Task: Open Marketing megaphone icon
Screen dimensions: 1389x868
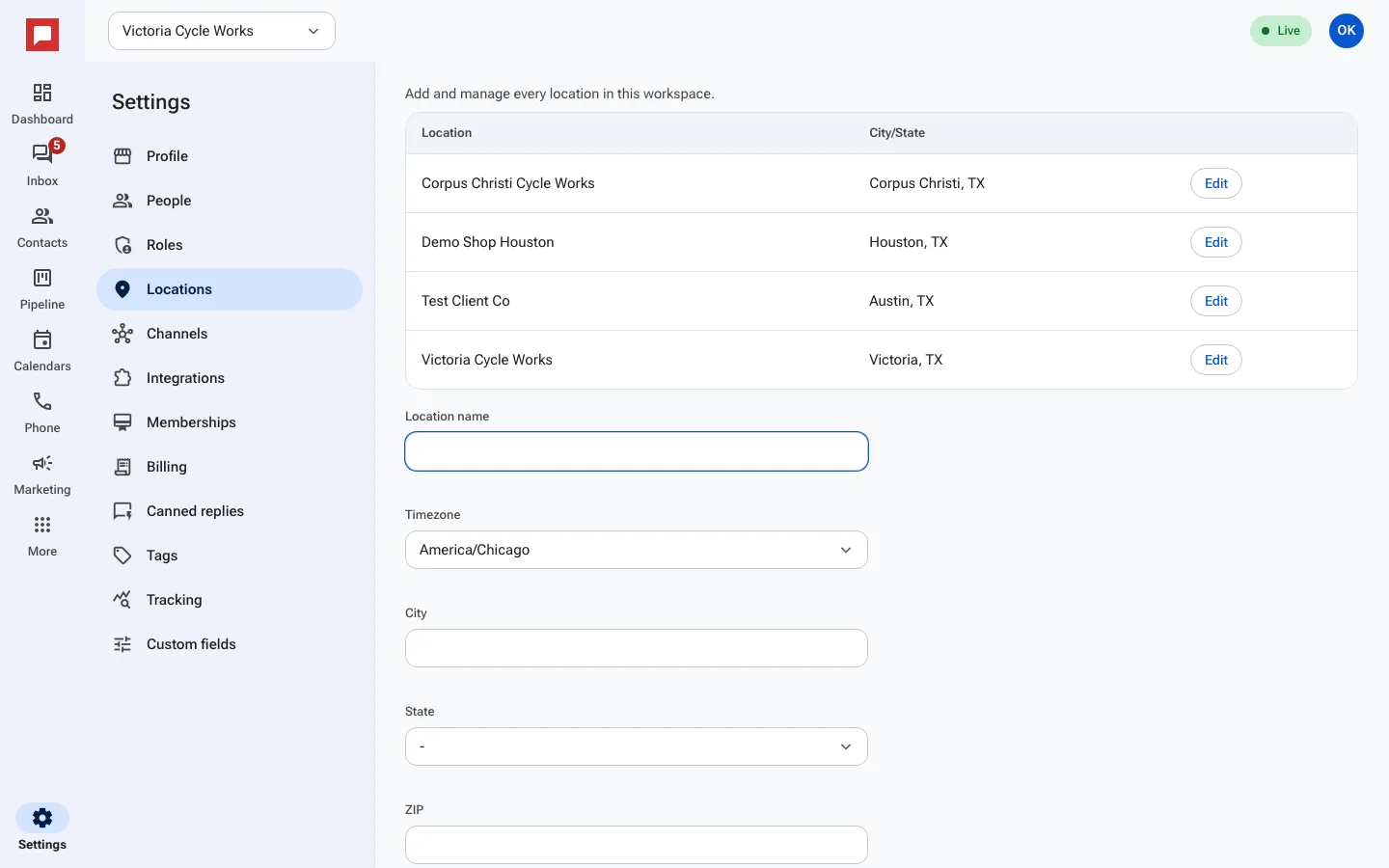Action: click(x=42, y=463)
